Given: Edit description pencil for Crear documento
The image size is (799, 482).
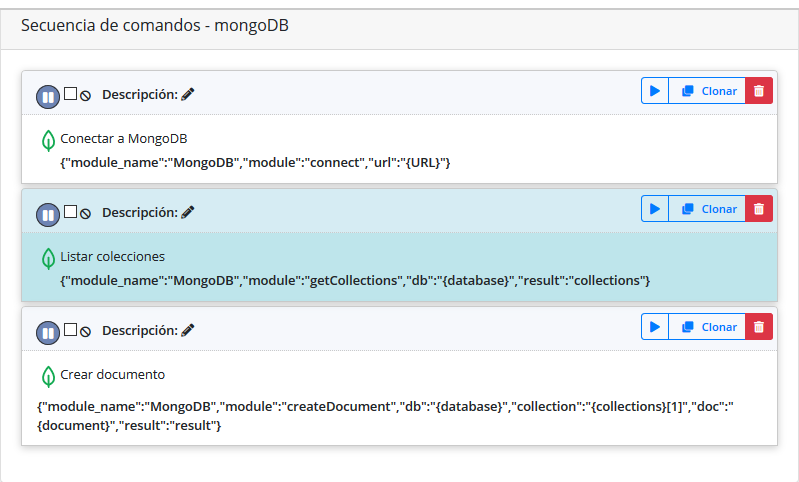Looking at the screenshot, I should pyautogui.click(x=188, y=330).
